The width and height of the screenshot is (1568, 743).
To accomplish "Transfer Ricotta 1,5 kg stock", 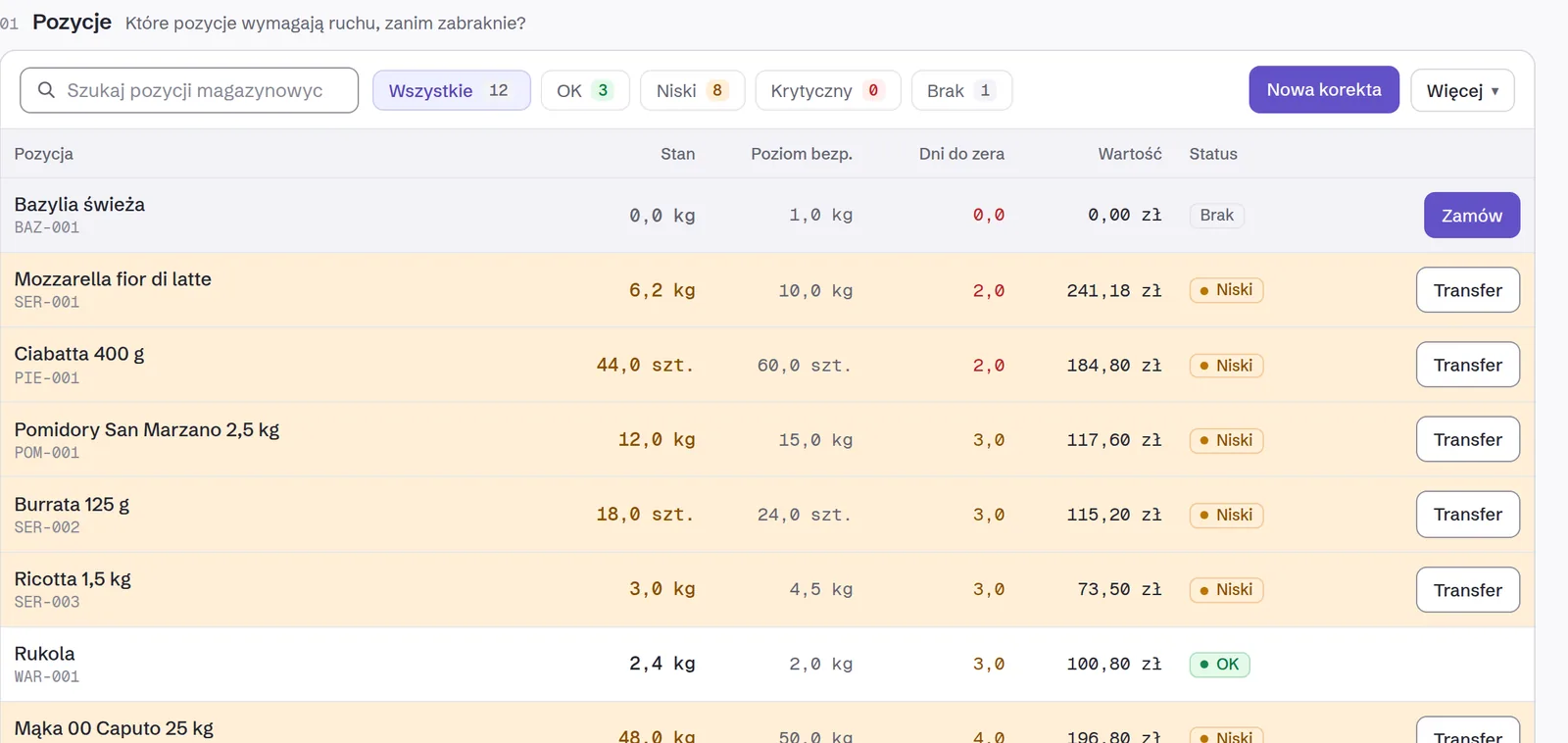I will pos(1467,590).
